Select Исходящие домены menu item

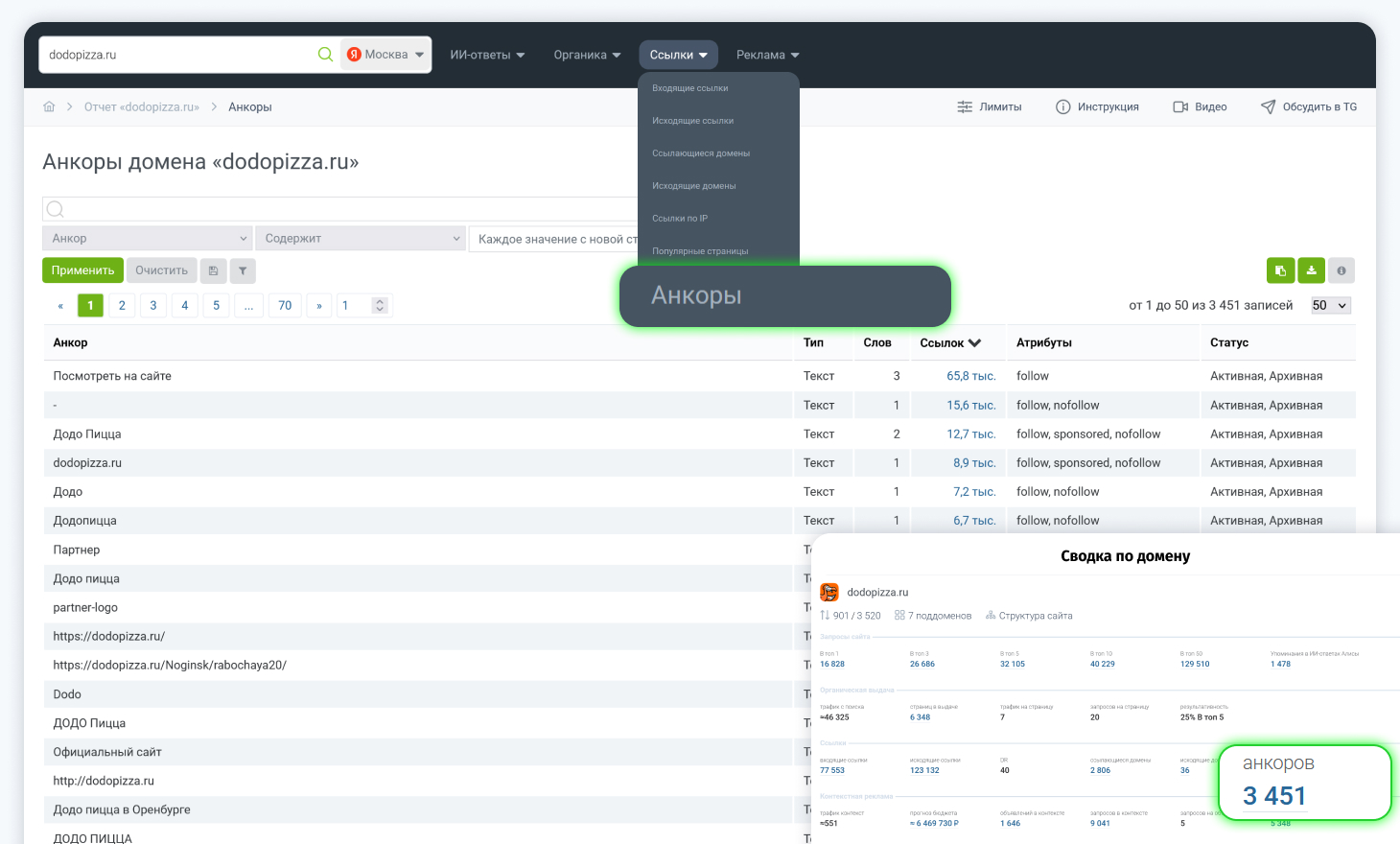pyautogui.click(x=694, y=186)
